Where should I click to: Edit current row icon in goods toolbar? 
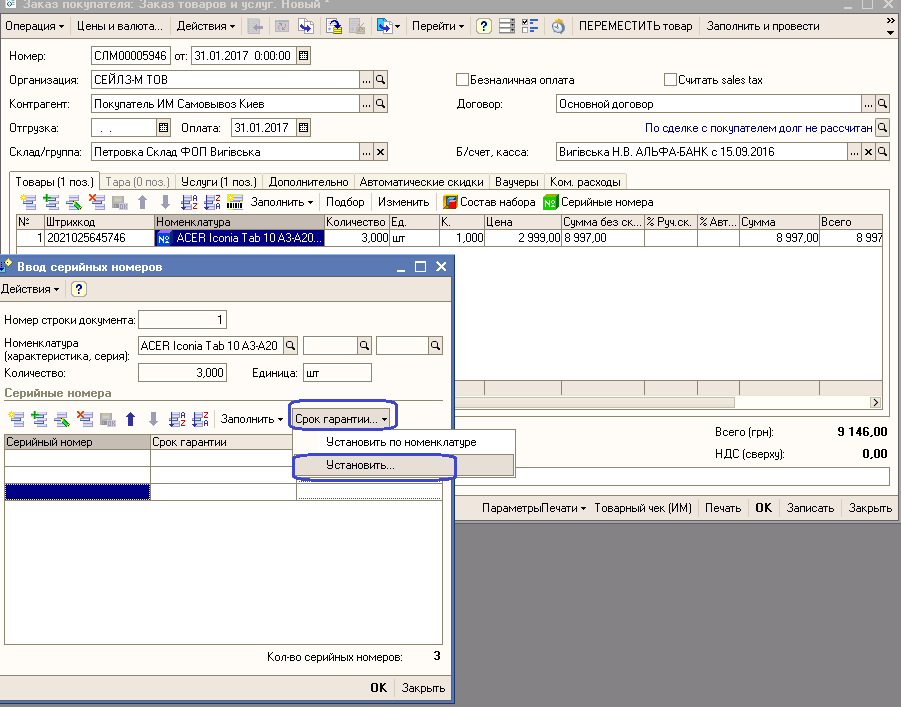pyautogui.click(x=74, y=202)
